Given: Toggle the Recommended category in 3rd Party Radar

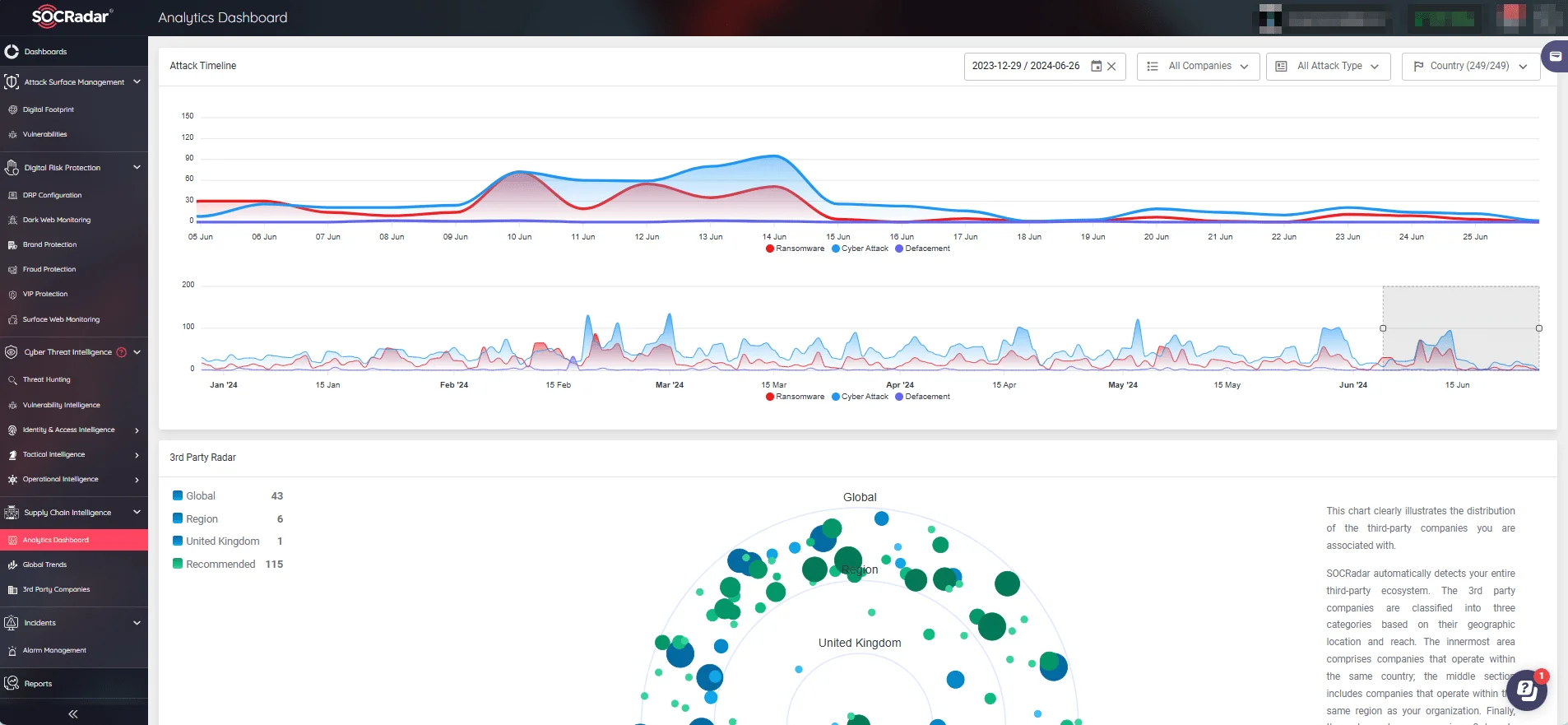Looking at the screenshot, I should click(x=214, y=565).
